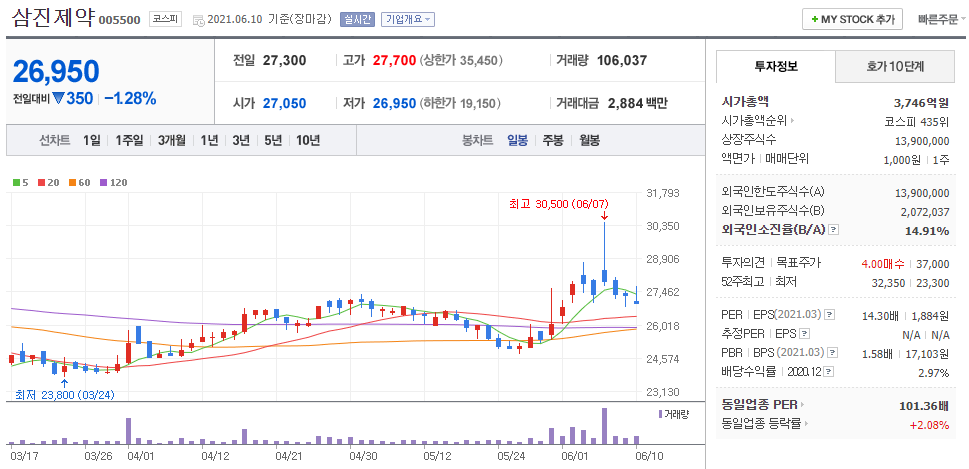Click the 전일 value 27,300

pyautogui.click(x=284, y=61)
